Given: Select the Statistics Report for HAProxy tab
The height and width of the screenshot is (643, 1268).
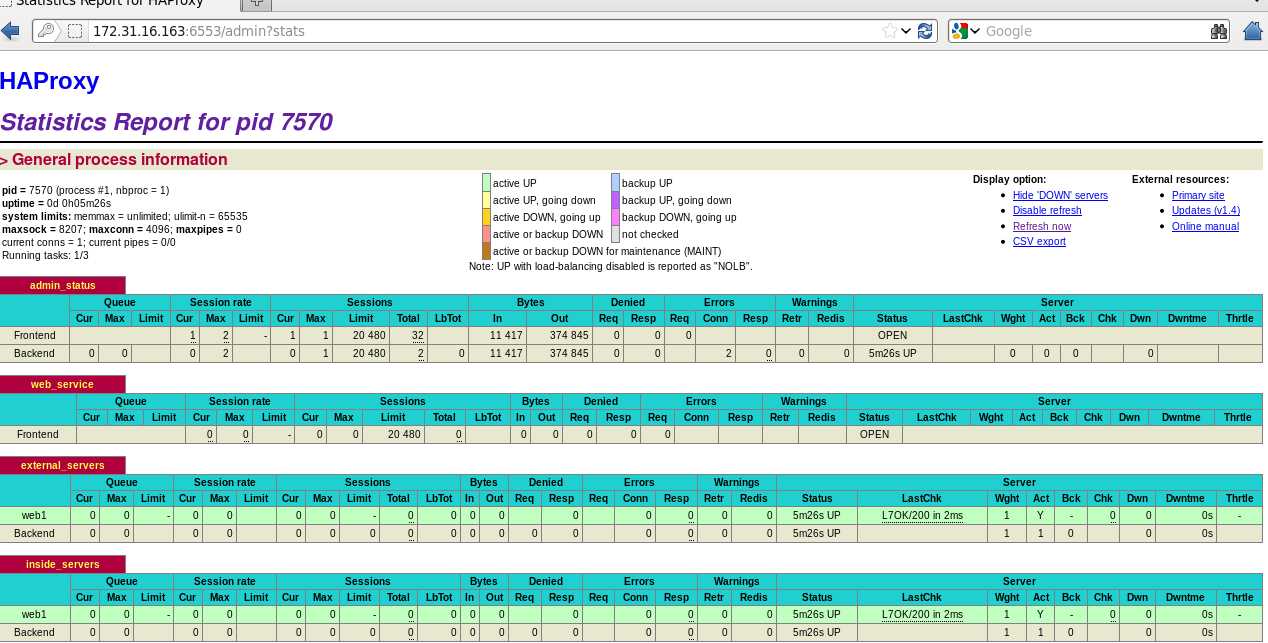Looking at the screenshot, I should pyautogui.click(x=118, y=4).
